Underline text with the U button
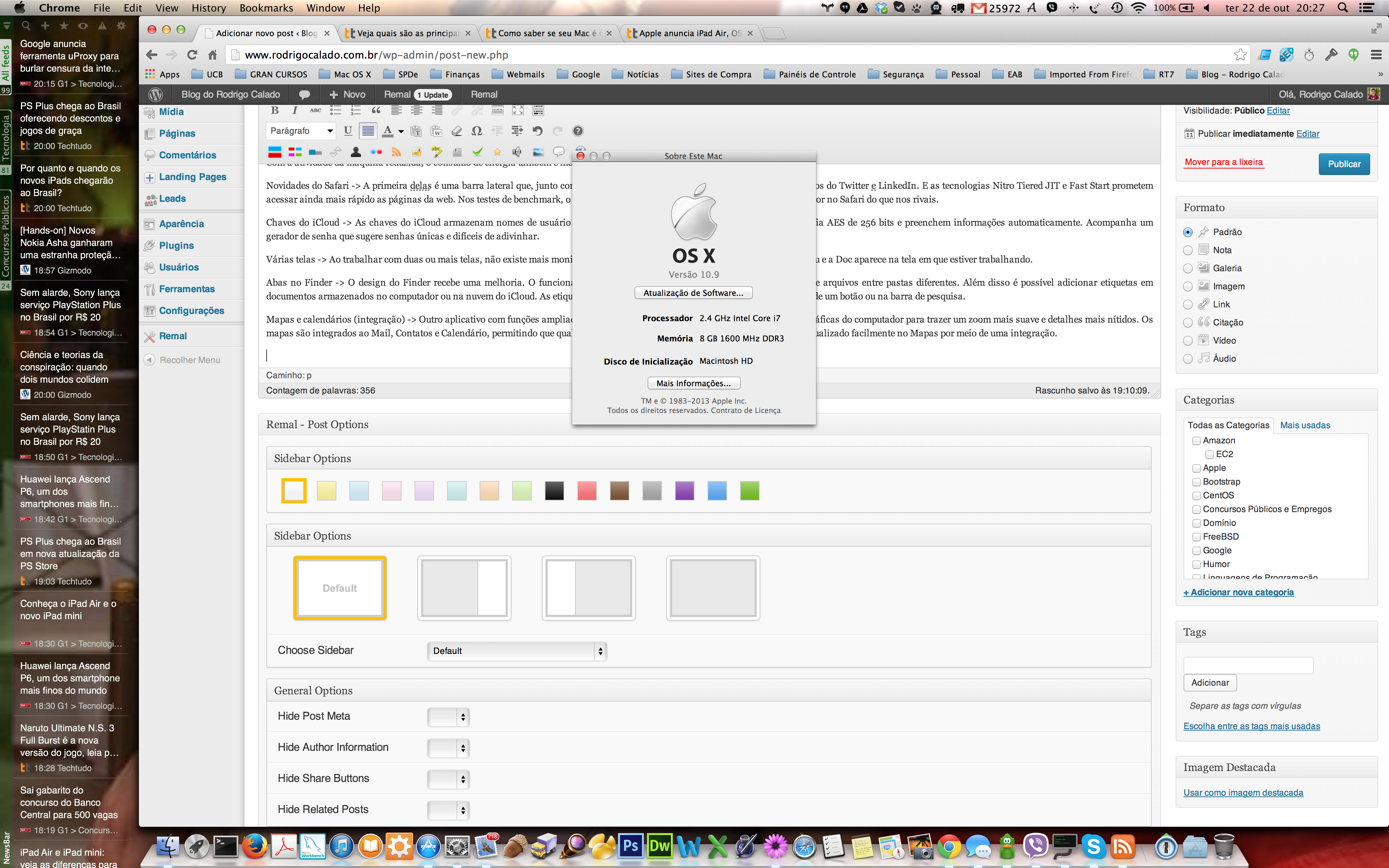The height and width of the screenshot is (868, 1389). tap(348, 131)
